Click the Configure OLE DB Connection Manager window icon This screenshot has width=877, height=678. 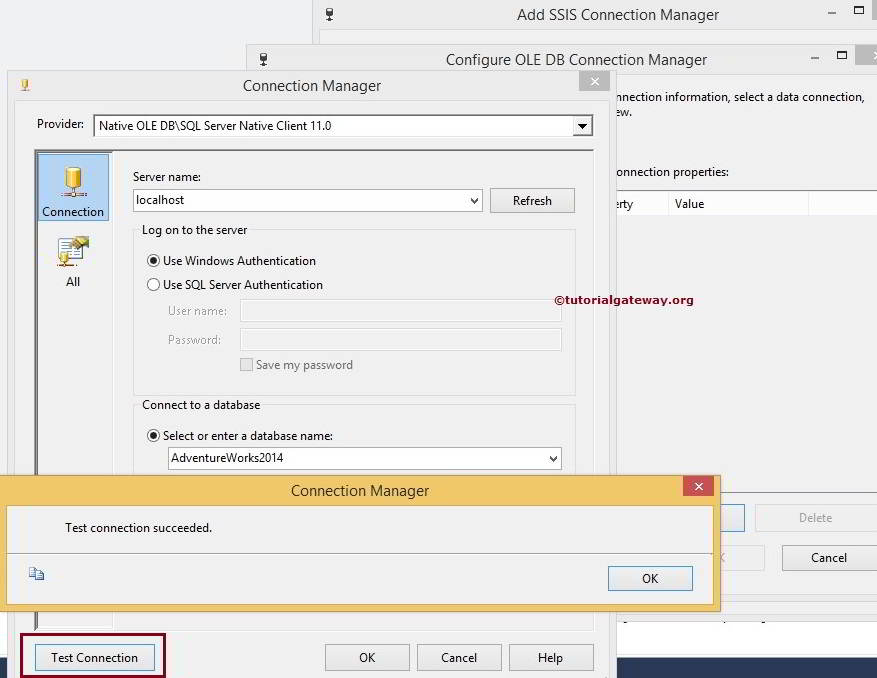(x=262, y=60)
